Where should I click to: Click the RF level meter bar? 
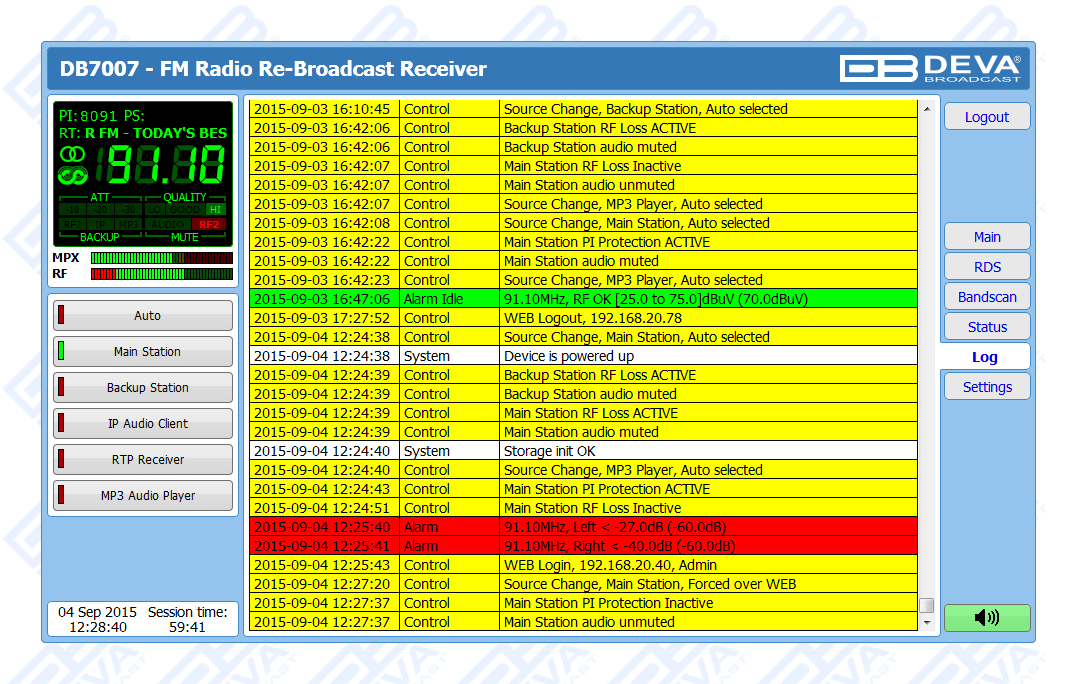point(161,274)
